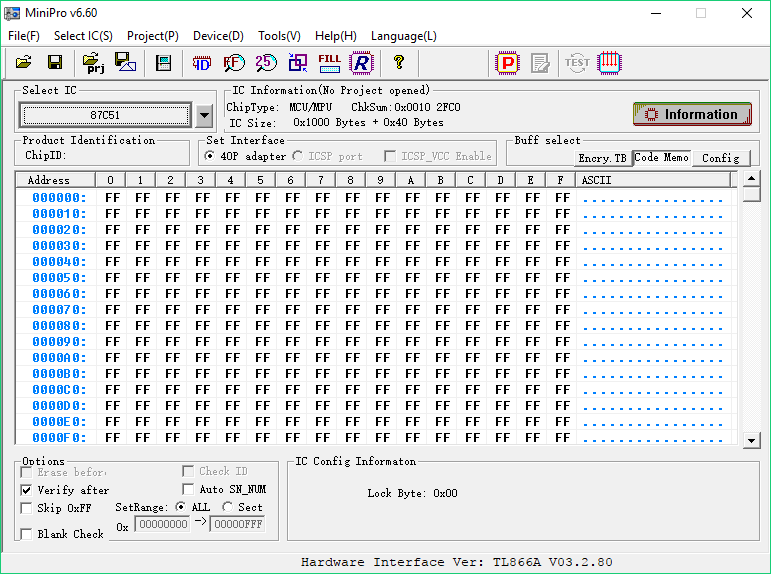Open the Device(D) menu

click(218, 36)
